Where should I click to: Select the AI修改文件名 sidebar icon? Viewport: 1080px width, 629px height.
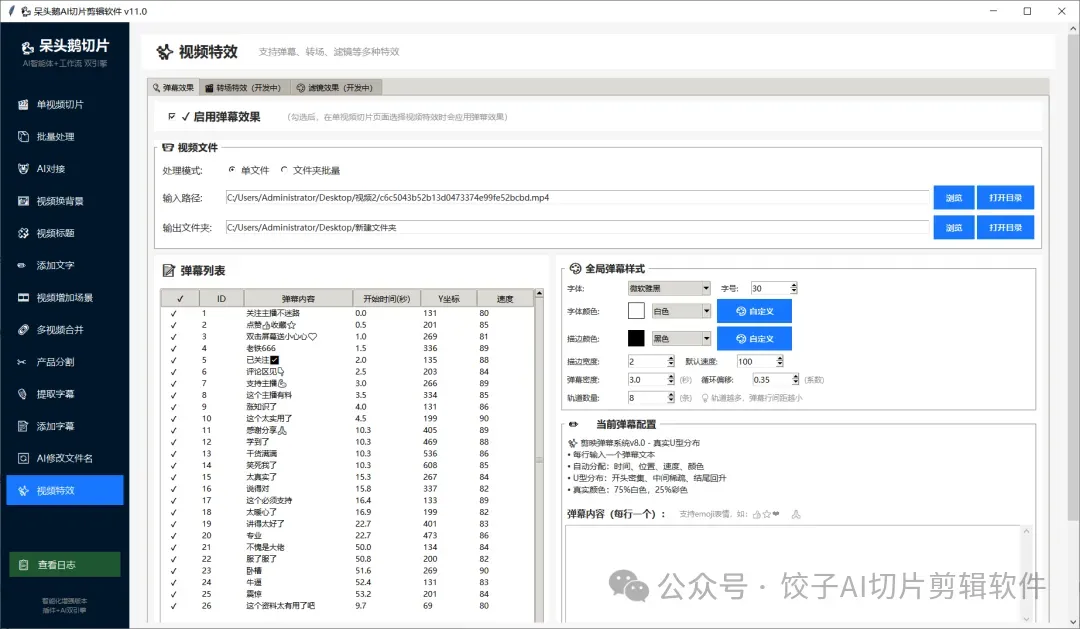pyautogui.click(x=23, y=458)
